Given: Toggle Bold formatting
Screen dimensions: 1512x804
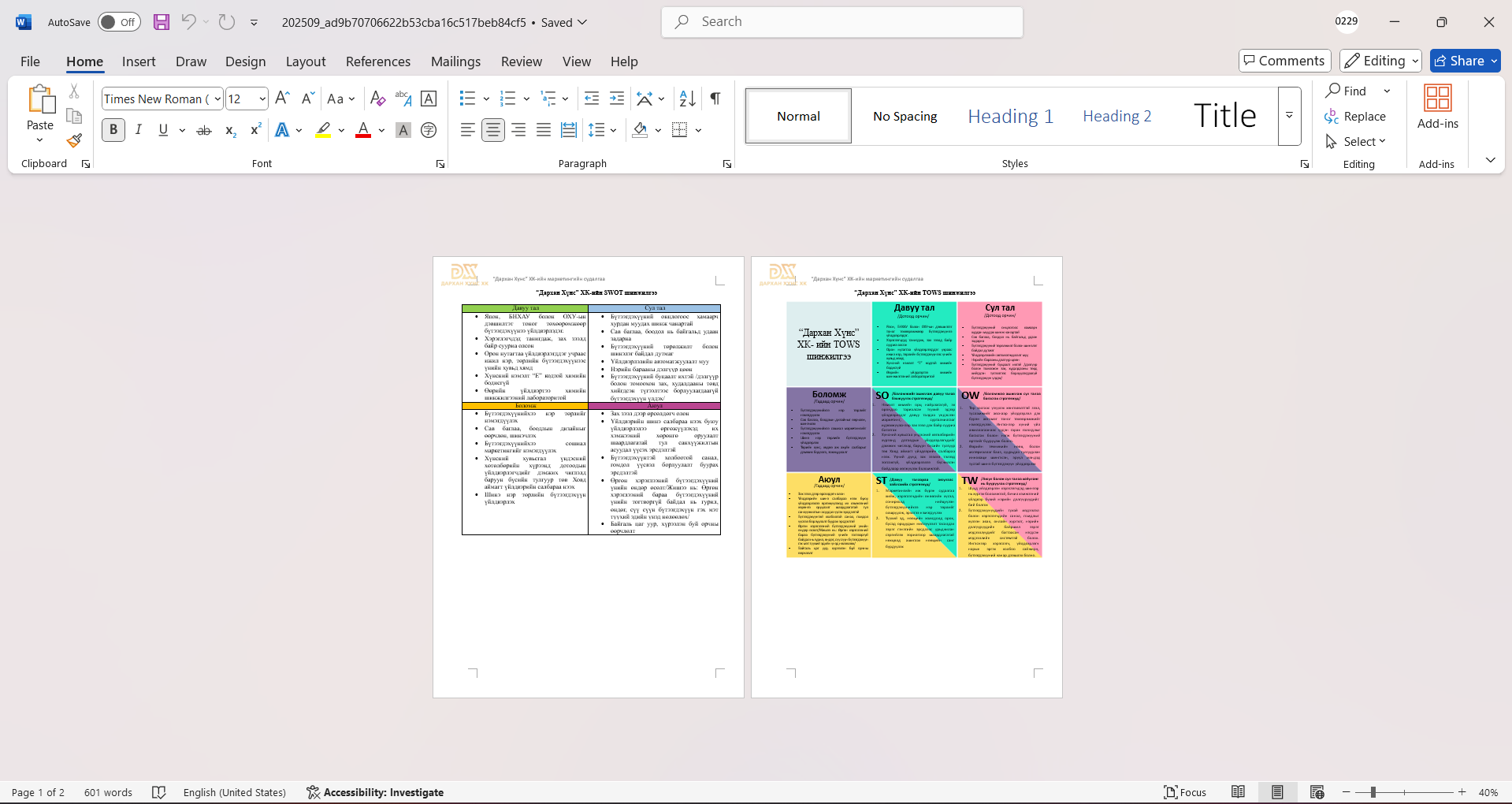Looking at the screenshot, I should click(x=113, y=130).
